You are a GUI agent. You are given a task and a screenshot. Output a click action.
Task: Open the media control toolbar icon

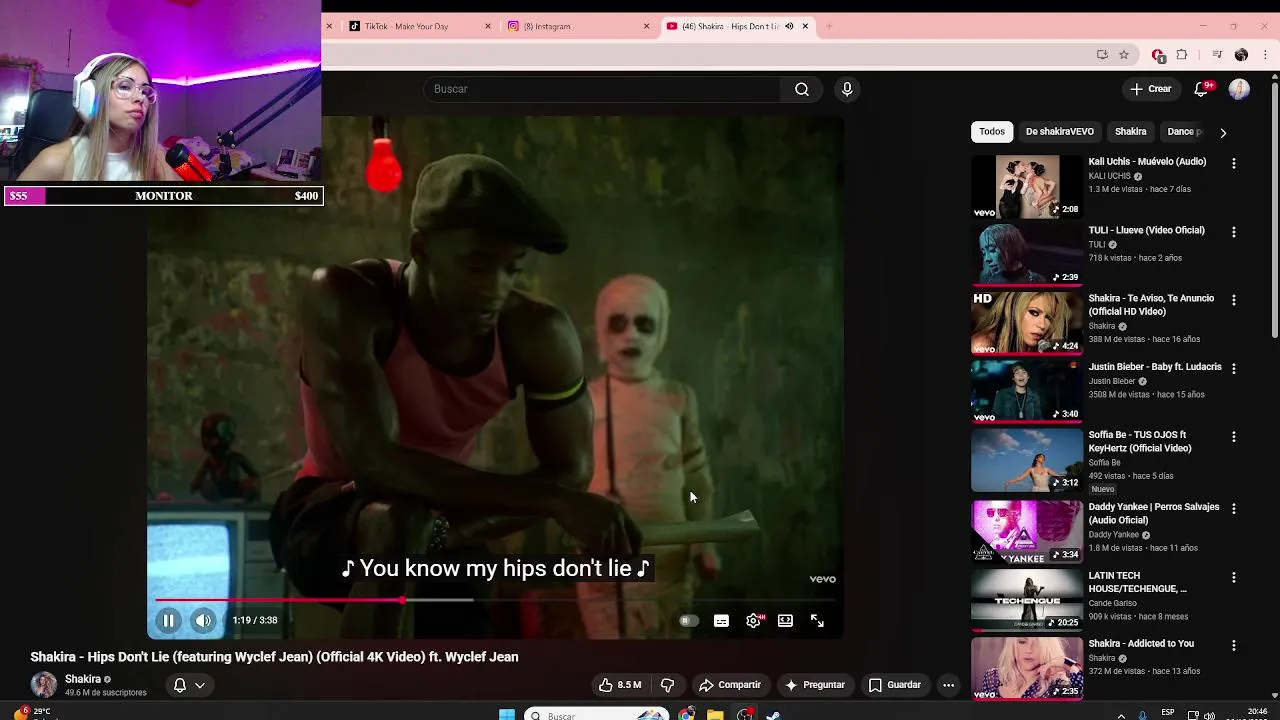click(1217, 55)
